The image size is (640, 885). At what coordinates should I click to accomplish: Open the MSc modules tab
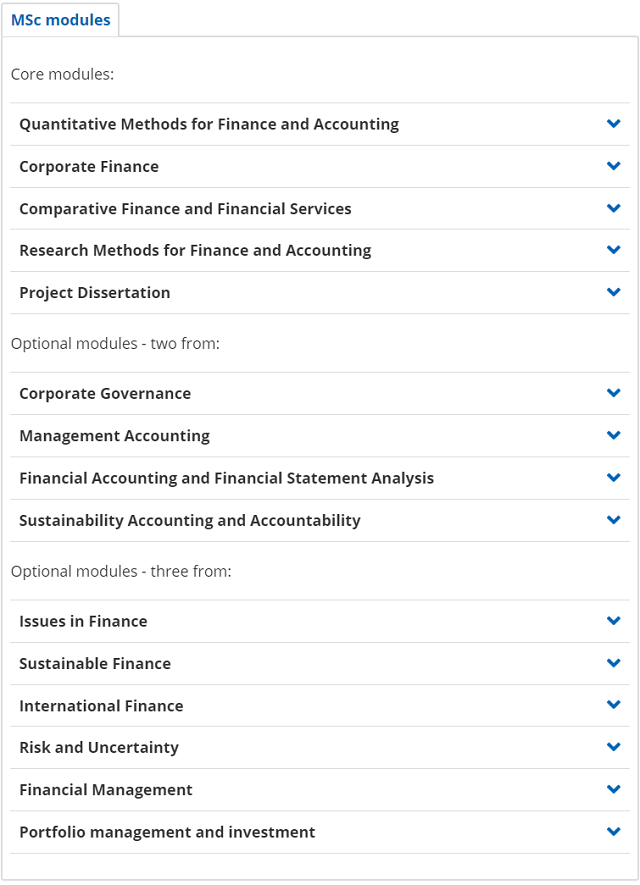pyautogui.click(x=60, y=20)
